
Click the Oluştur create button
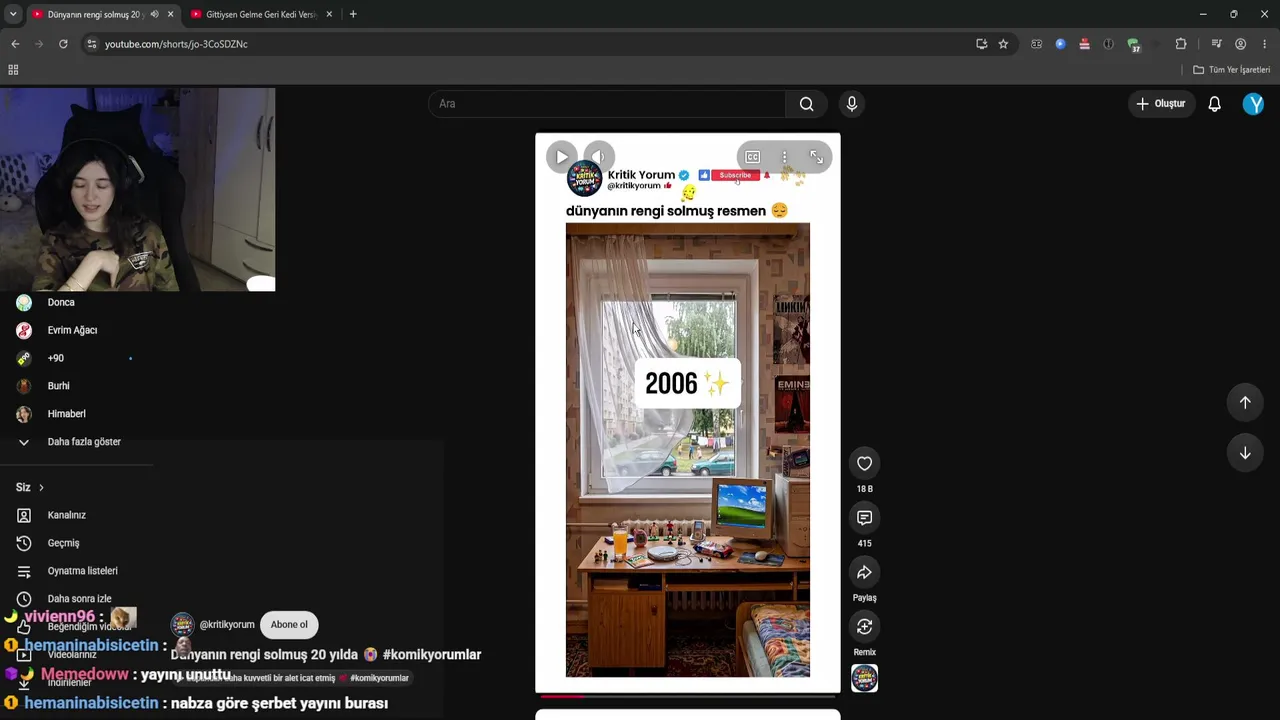coord(1160,104)
